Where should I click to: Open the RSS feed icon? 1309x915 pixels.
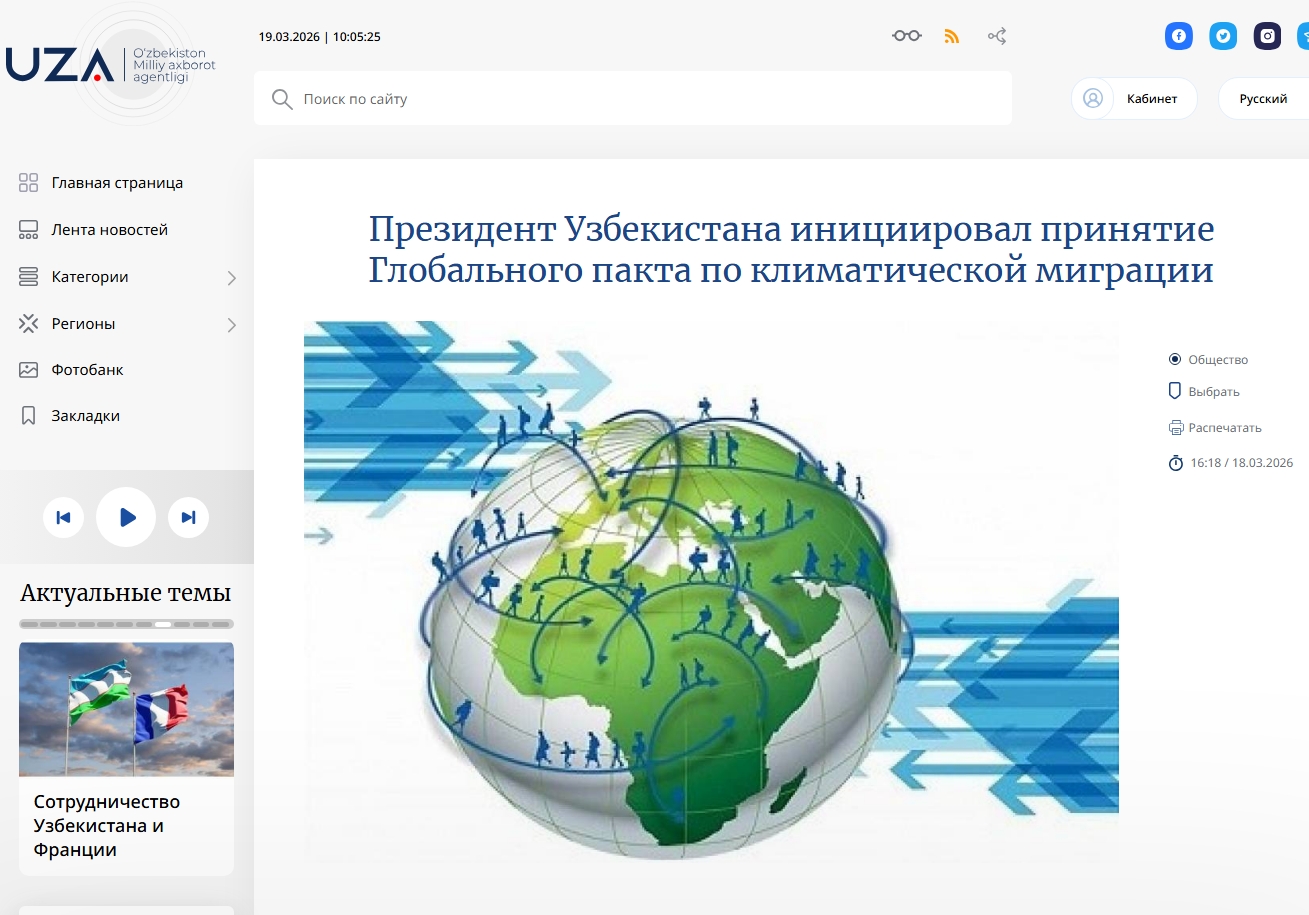(x=952, y=36)
